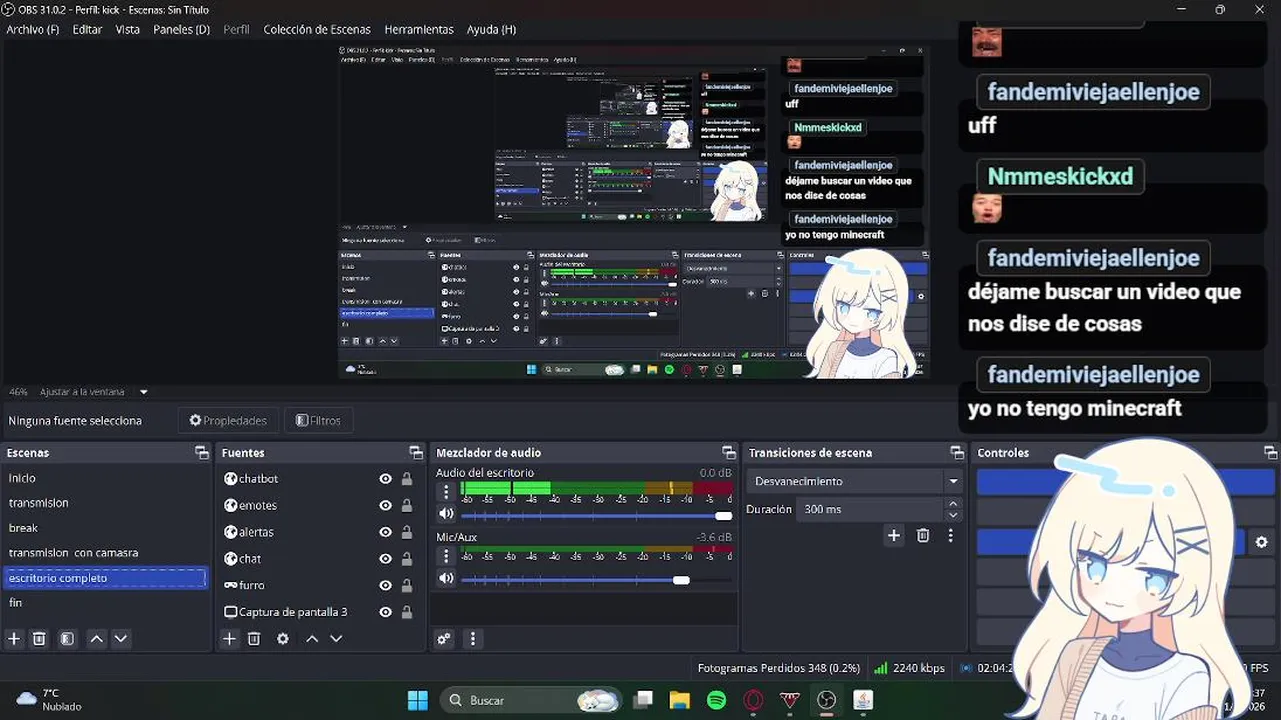Toggle padlock on alertas source

407,532
